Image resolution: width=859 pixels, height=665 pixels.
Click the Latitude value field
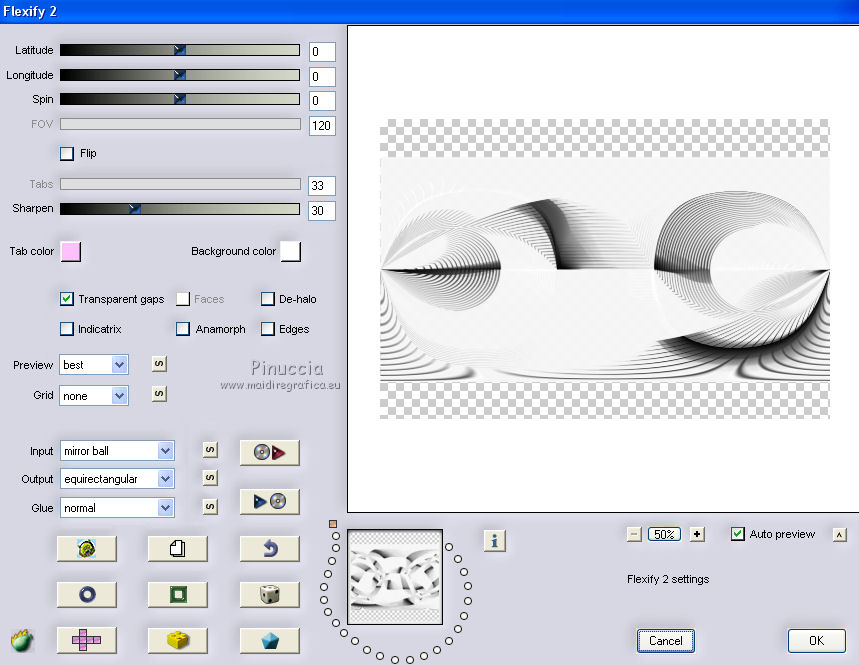(x=322, y=52)
